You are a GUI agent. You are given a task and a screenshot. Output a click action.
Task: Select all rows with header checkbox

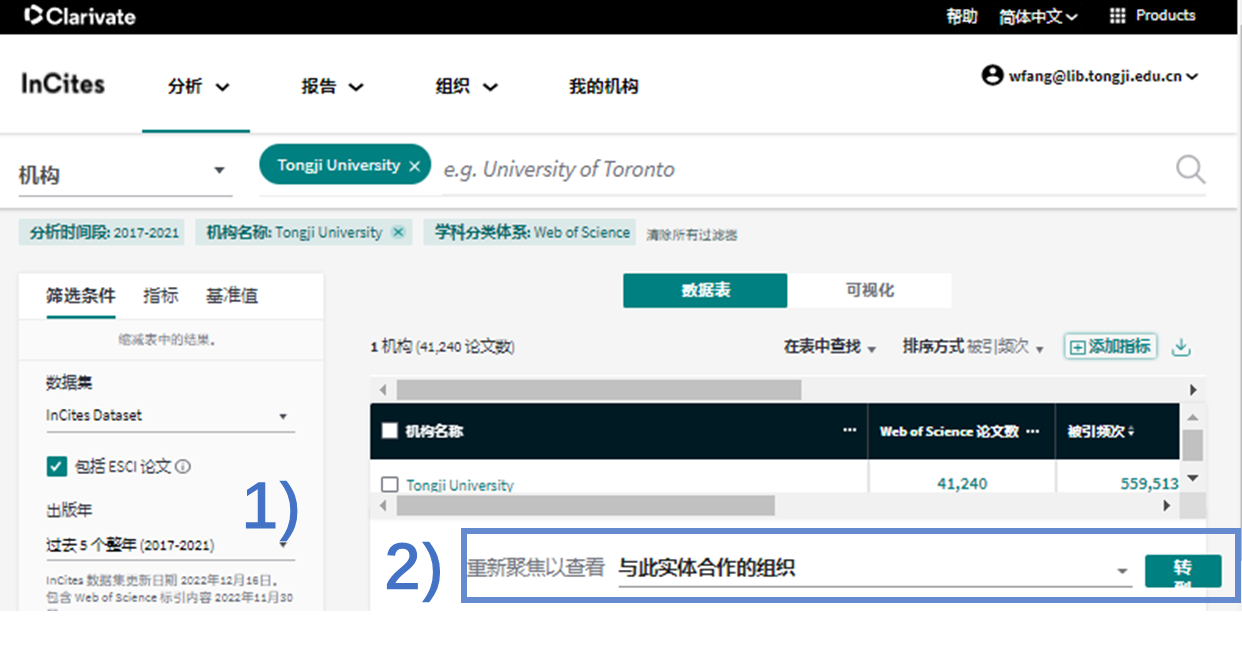coord(390,431)
